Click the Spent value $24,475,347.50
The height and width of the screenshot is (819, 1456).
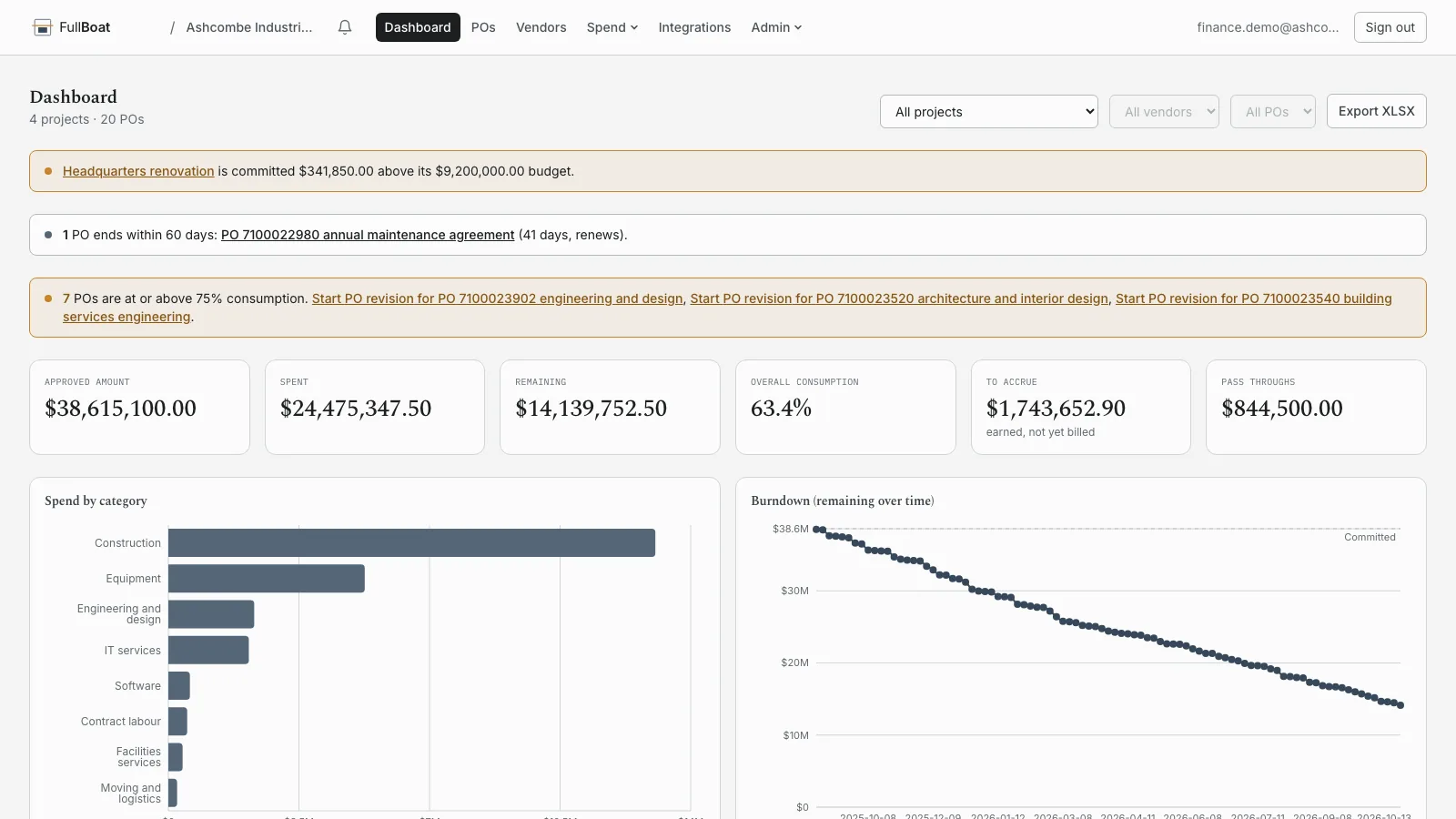[356, 409]
